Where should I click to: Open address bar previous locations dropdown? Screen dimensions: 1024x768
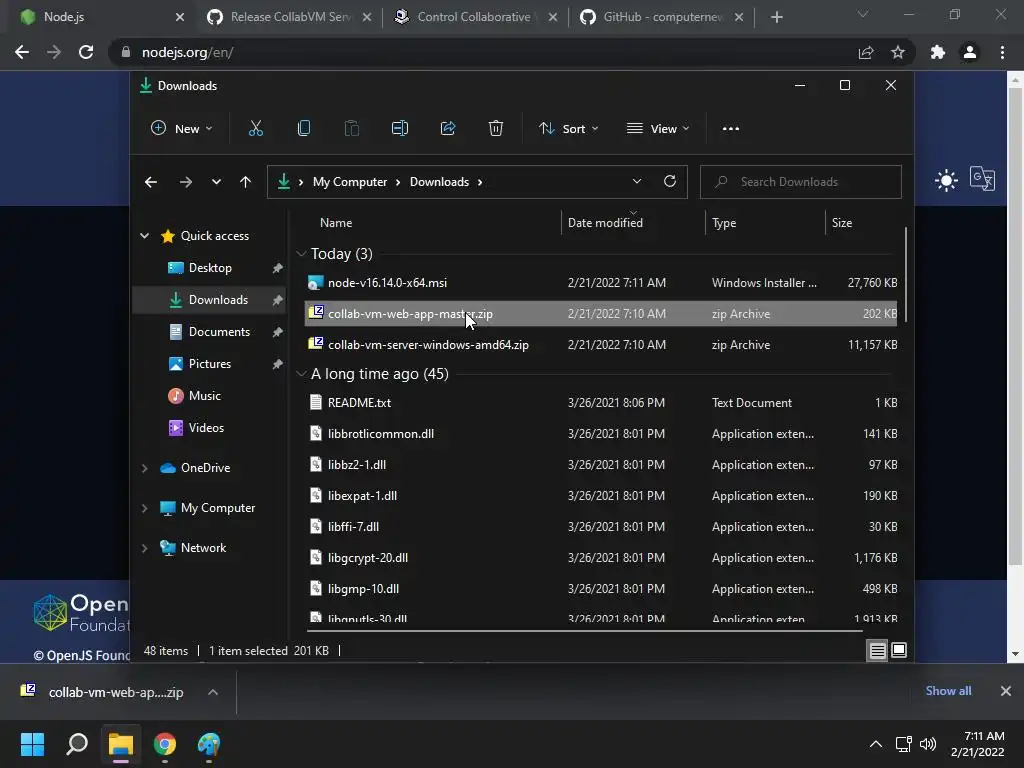tap(637, 182)
